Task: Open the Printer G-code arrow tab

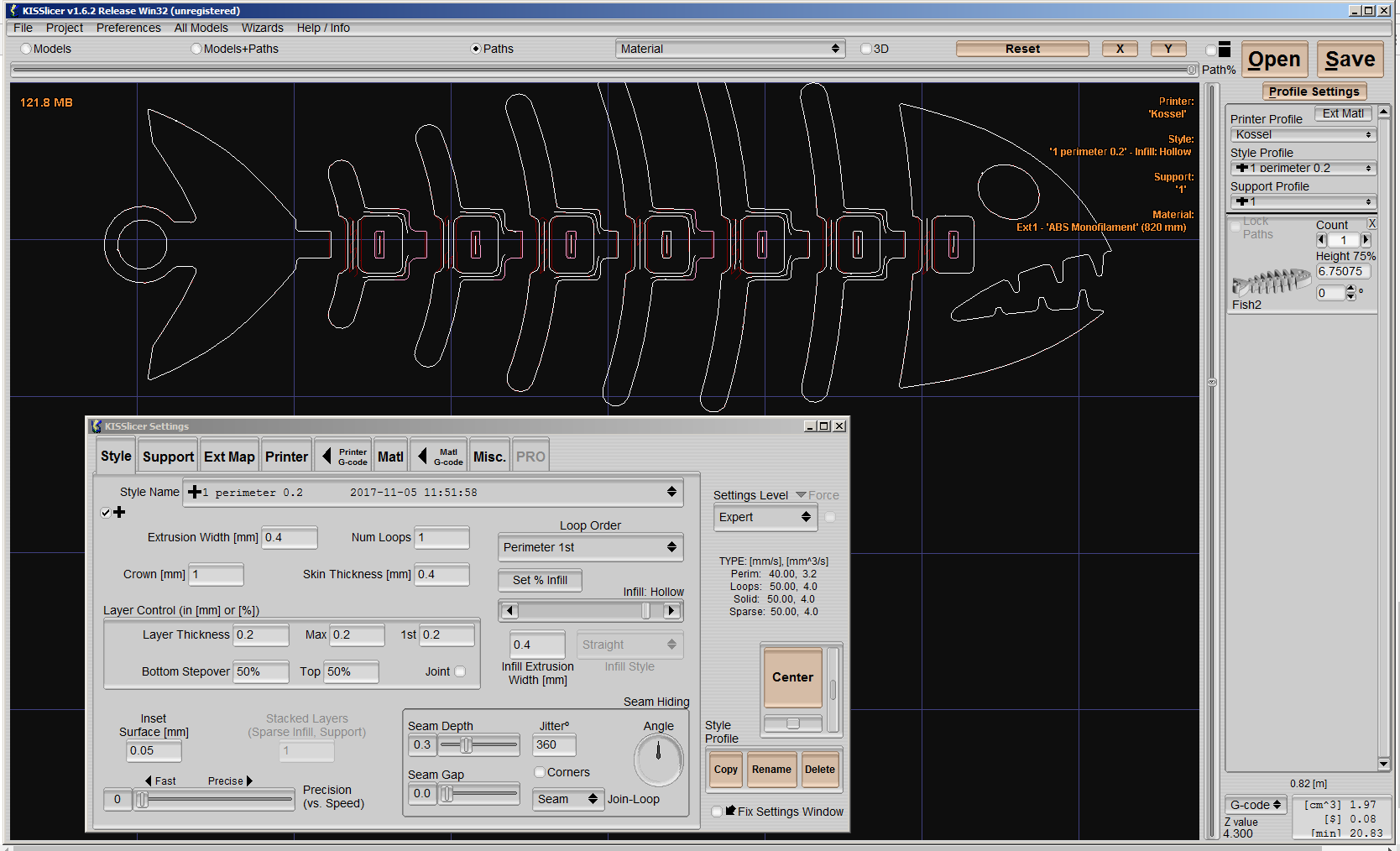Action: click(x=343, y=457)
